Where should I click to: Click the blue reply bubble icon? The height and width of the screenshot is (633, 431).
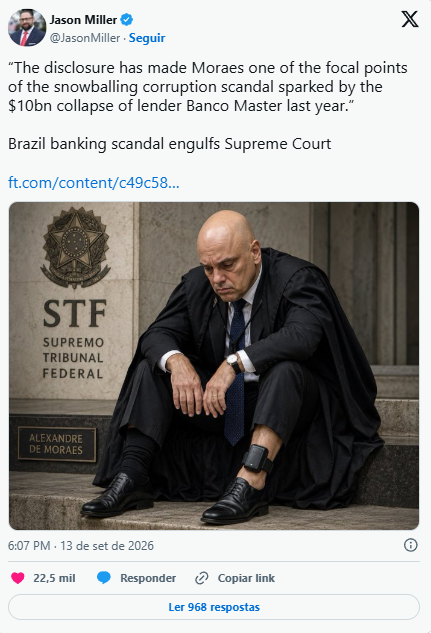[104, 578]
